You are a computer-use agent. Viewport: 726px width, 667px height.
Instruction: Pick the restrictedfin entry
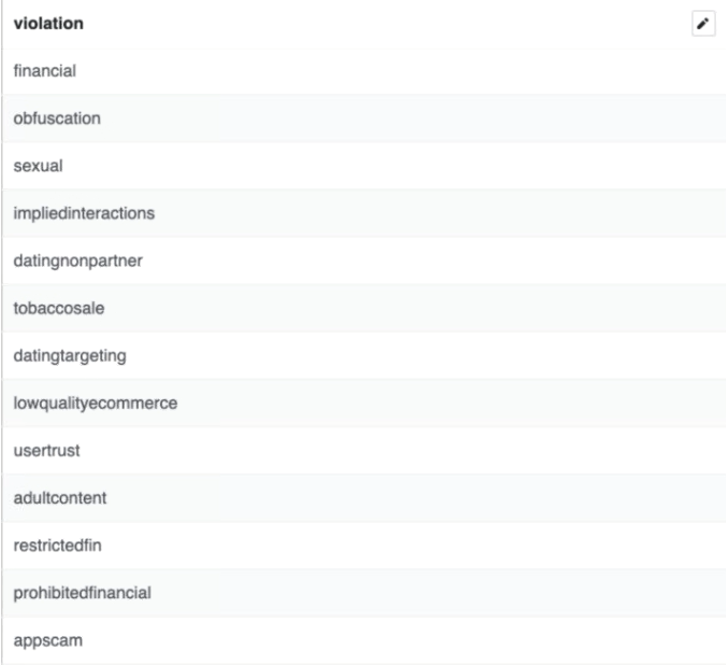(x=364, y=546)
